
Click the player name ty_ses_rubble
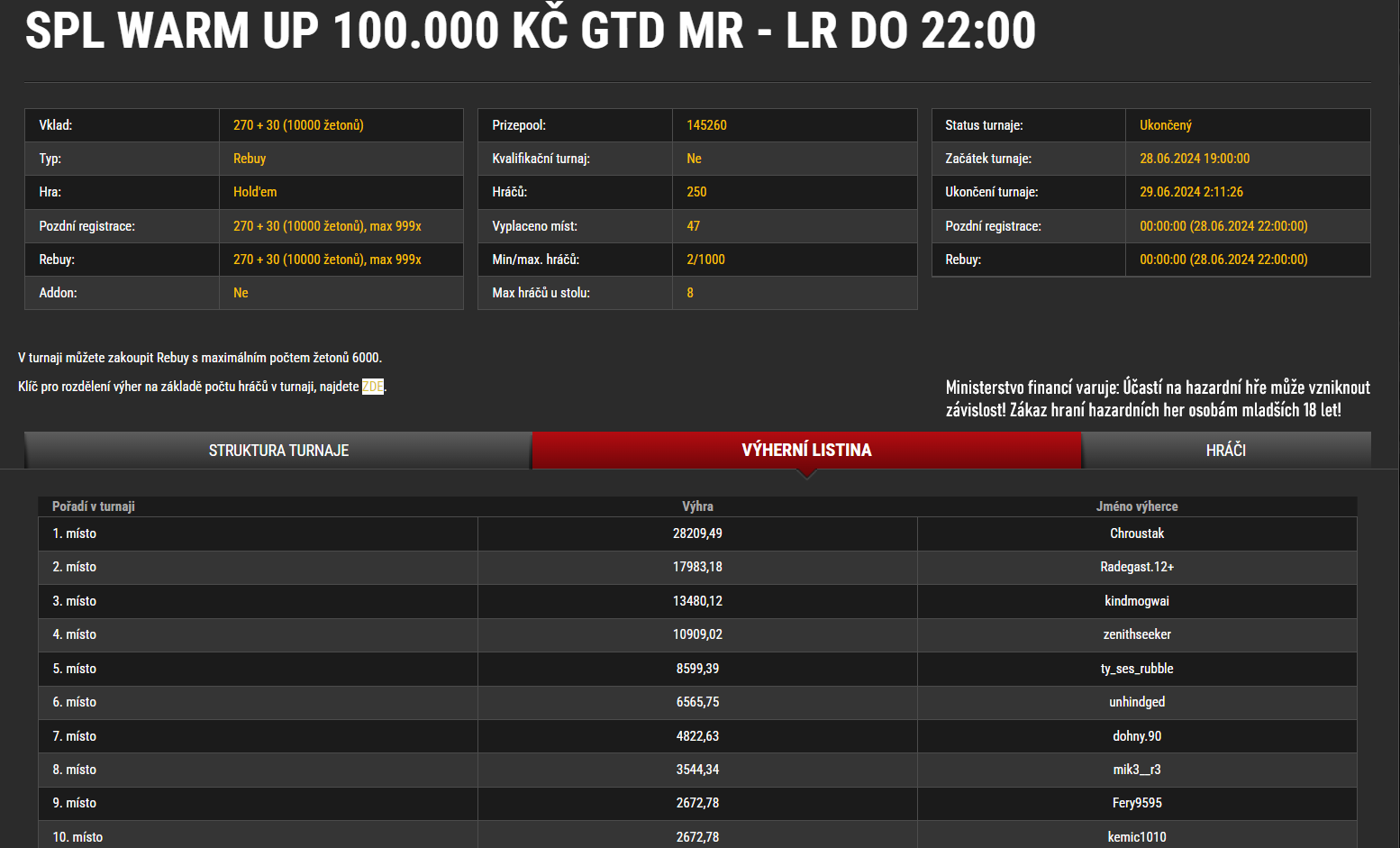(1136, 669)
